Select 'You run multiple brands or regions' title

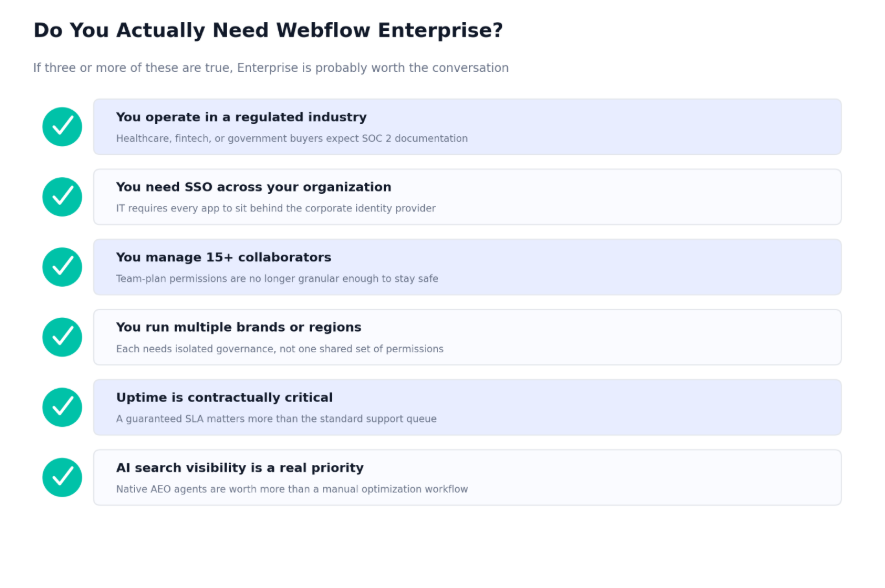click(x=239, y=327)
